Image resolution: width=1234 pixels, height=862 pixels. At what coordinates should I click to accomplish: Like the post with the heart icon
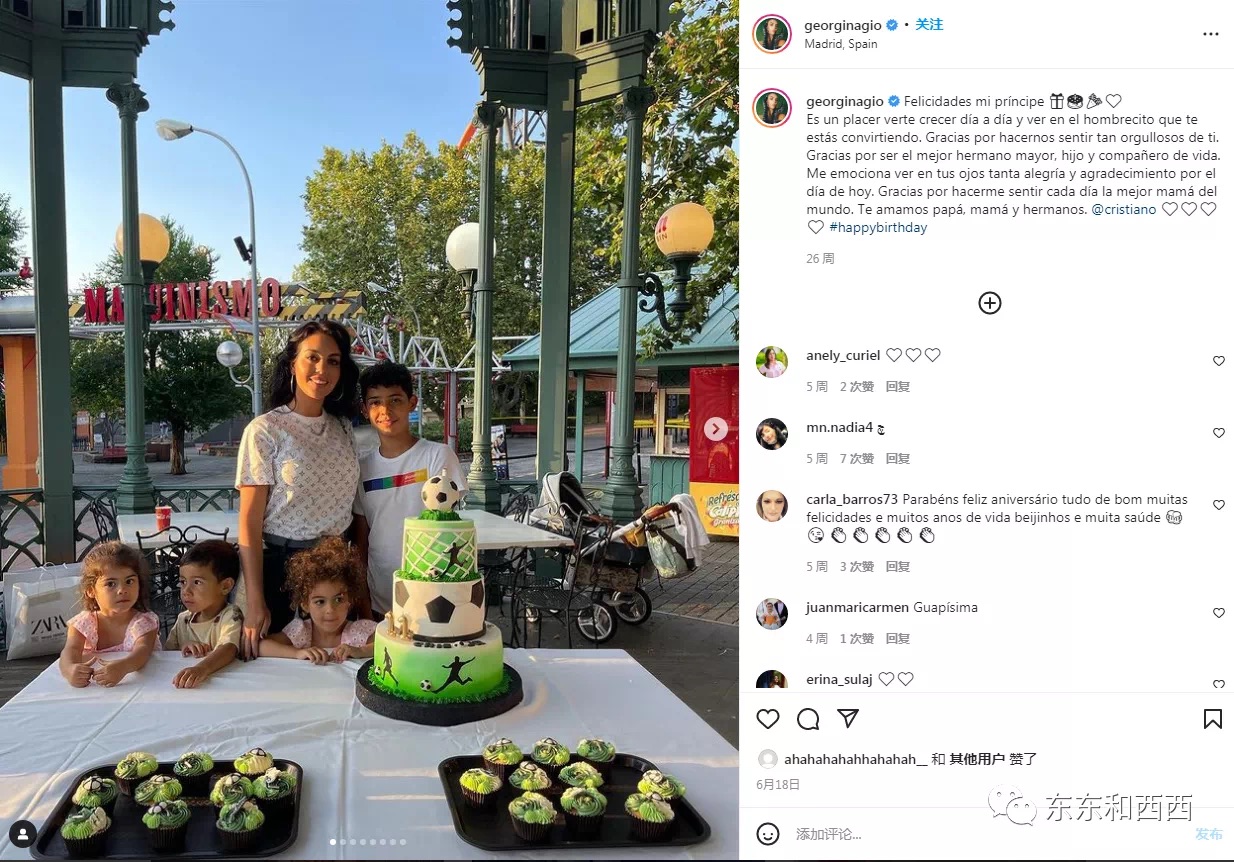click(768, 719)
